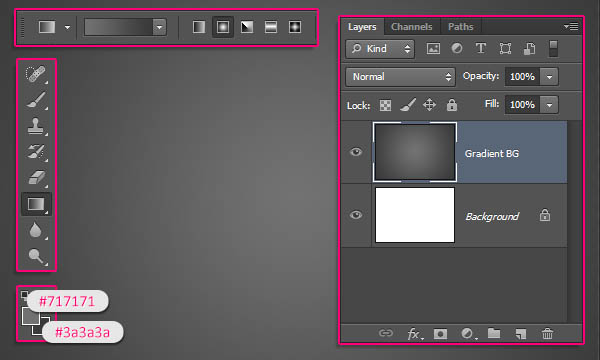Viewport: 600px width, 360px height.
Task: Choose the Diamond Gradient style
Action: point(295,27)
